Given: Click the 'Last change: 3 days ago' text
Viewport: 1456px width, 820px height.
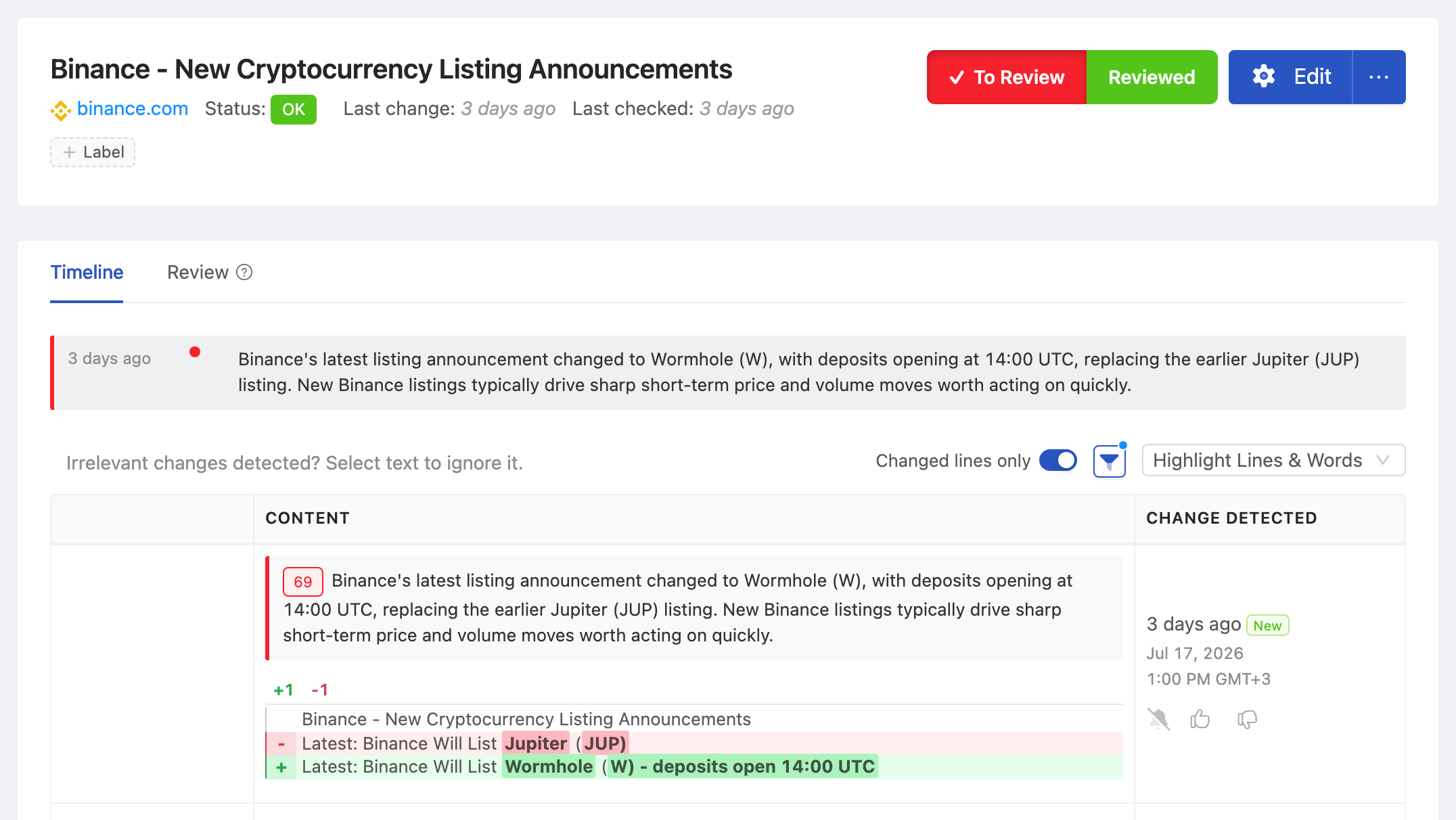Looking at the screenshot, I should (449, 109).
